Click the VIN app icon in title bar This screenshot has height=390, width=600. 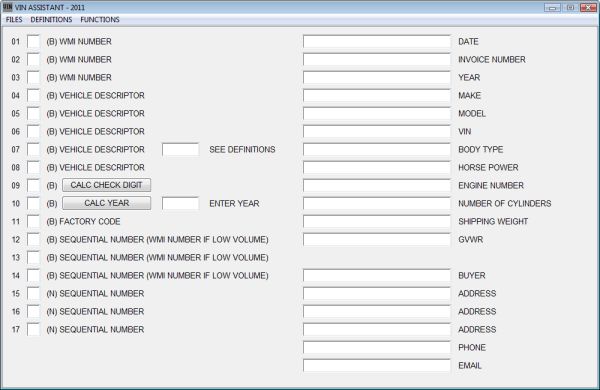point(7,7)
